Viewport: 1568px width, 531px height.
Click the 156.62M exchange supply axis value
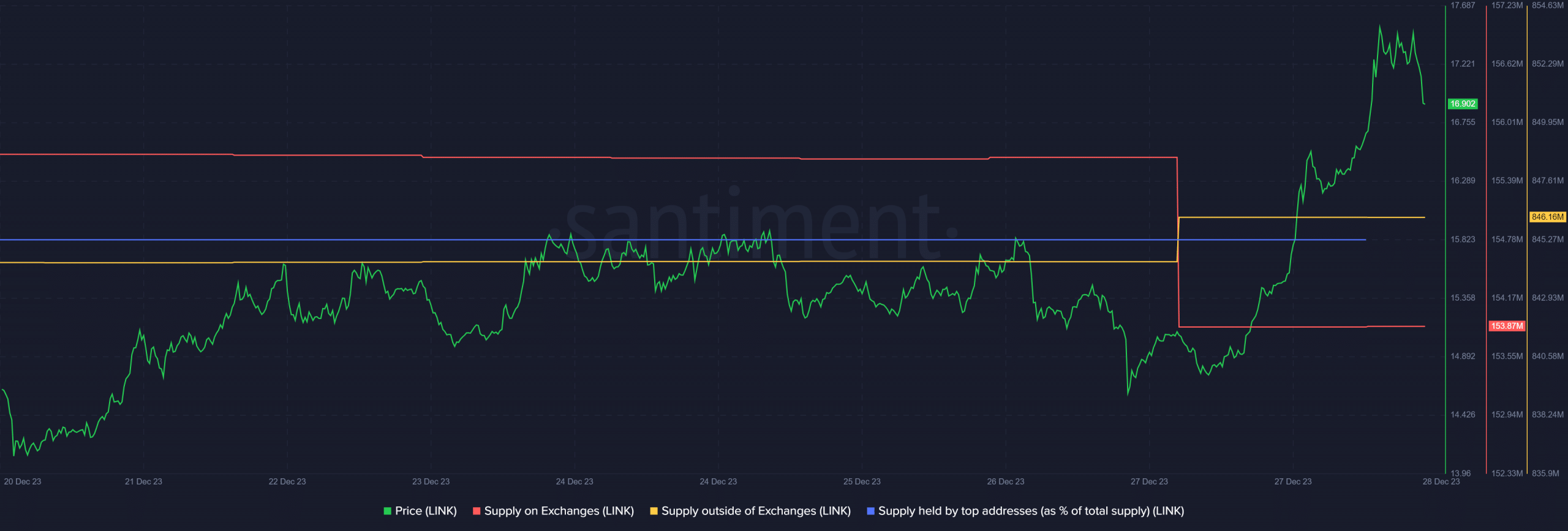click(1507, 64)
